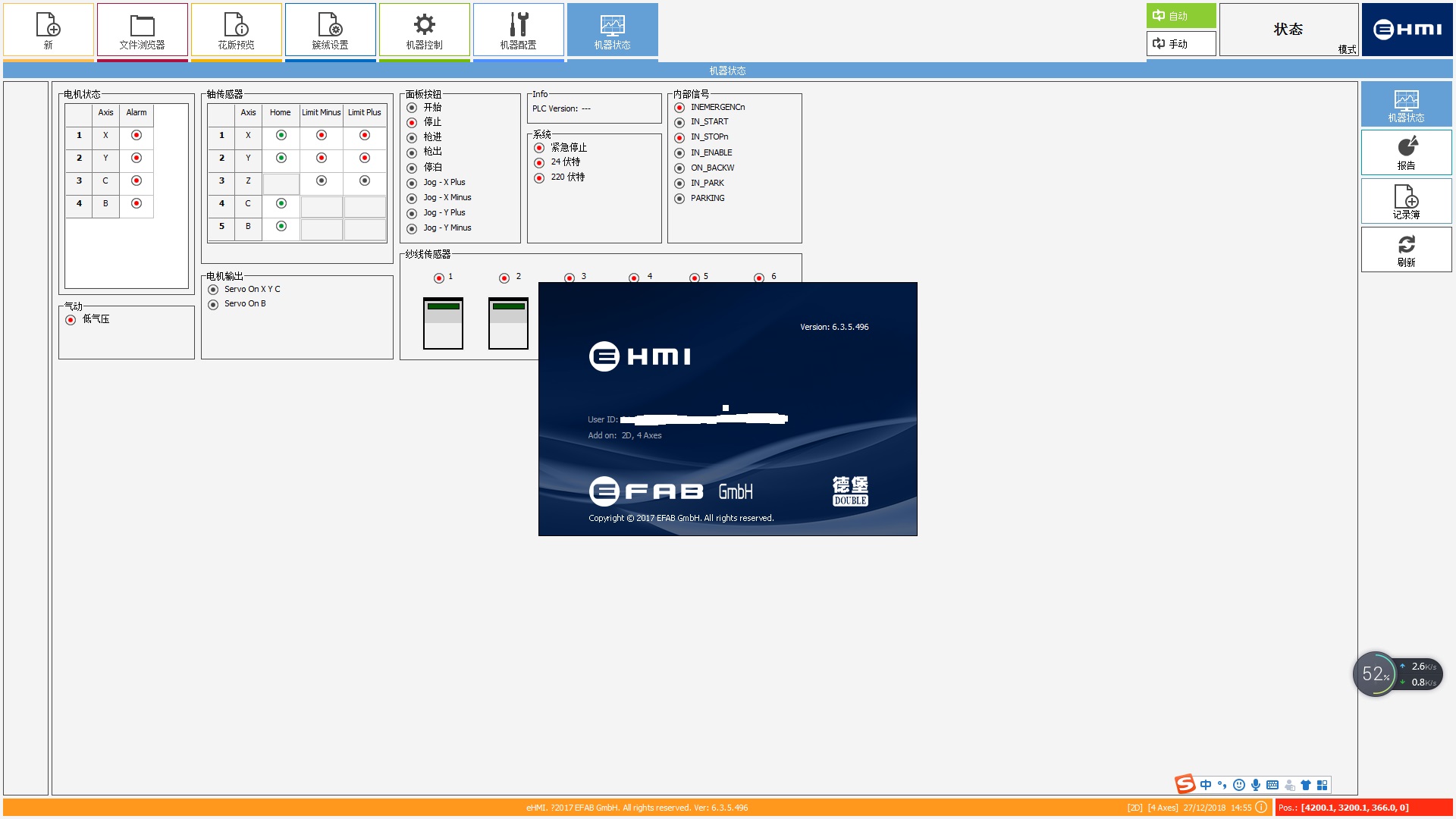Click yarn sensor 1 level bar
Viewport: 1456px width, 819px height.
tap(443, 323)
